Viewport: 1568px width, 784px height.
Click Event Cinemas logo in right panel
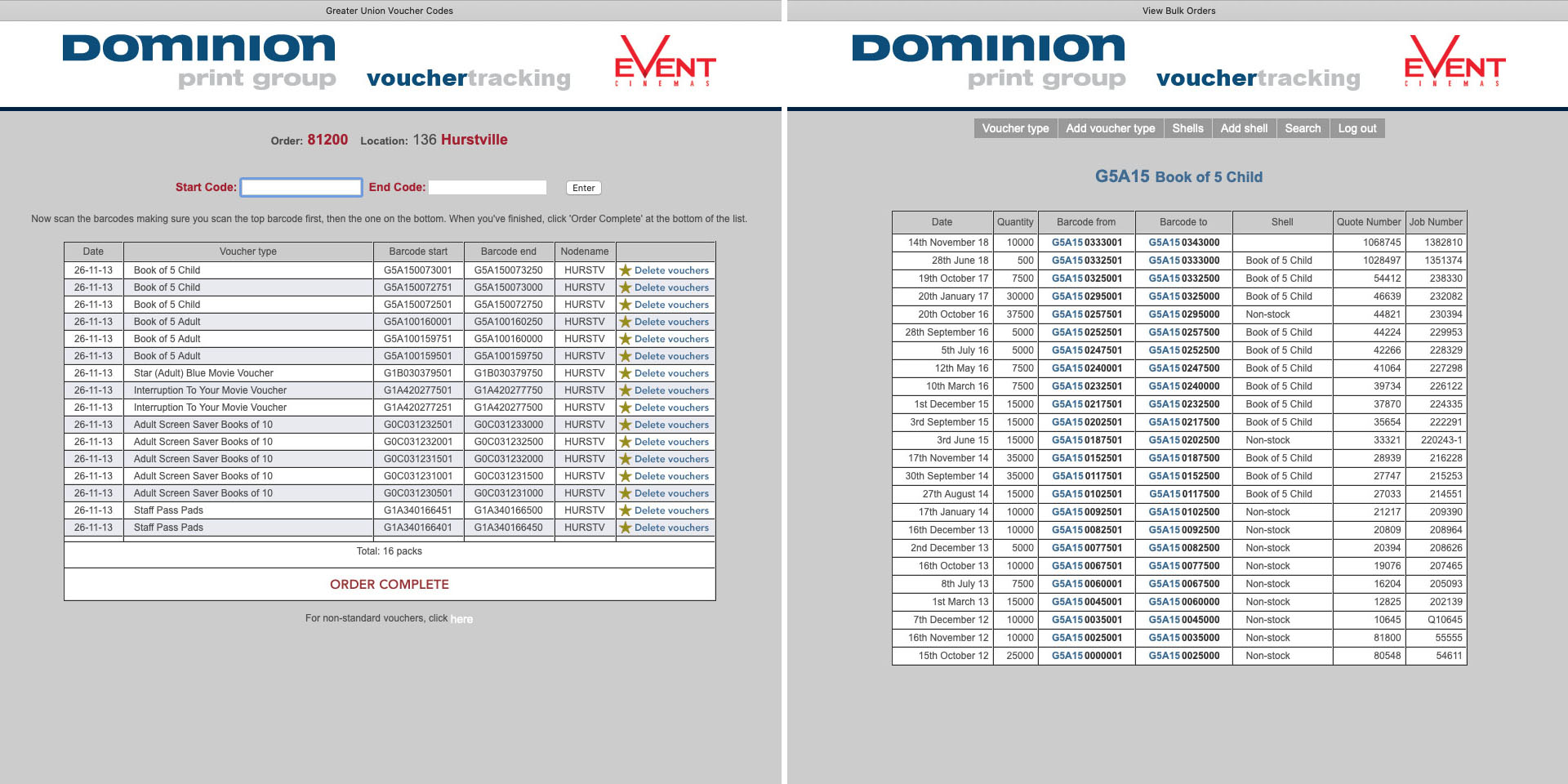1454,61
